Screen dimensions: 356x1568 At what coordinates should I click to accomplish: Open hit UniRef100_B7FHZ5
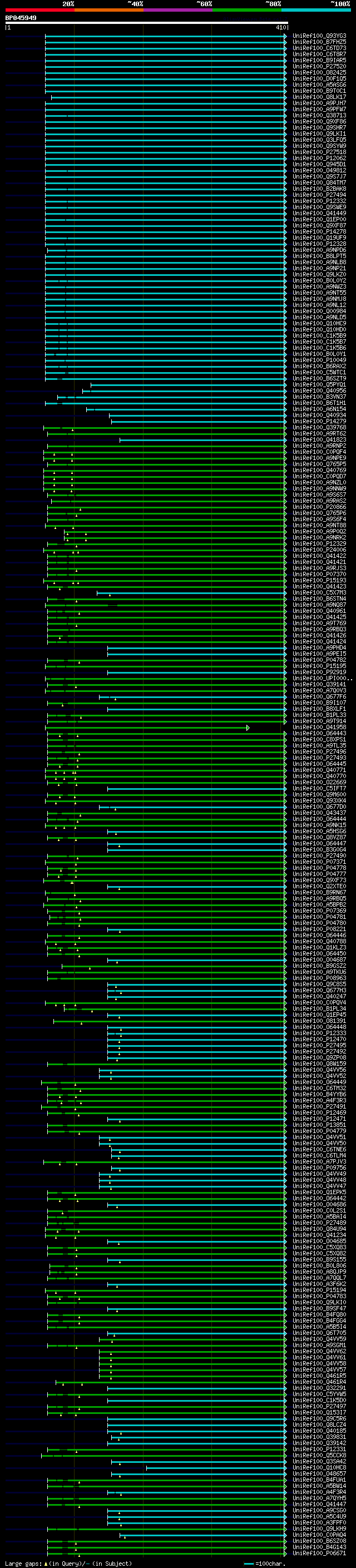pos(319,42)
